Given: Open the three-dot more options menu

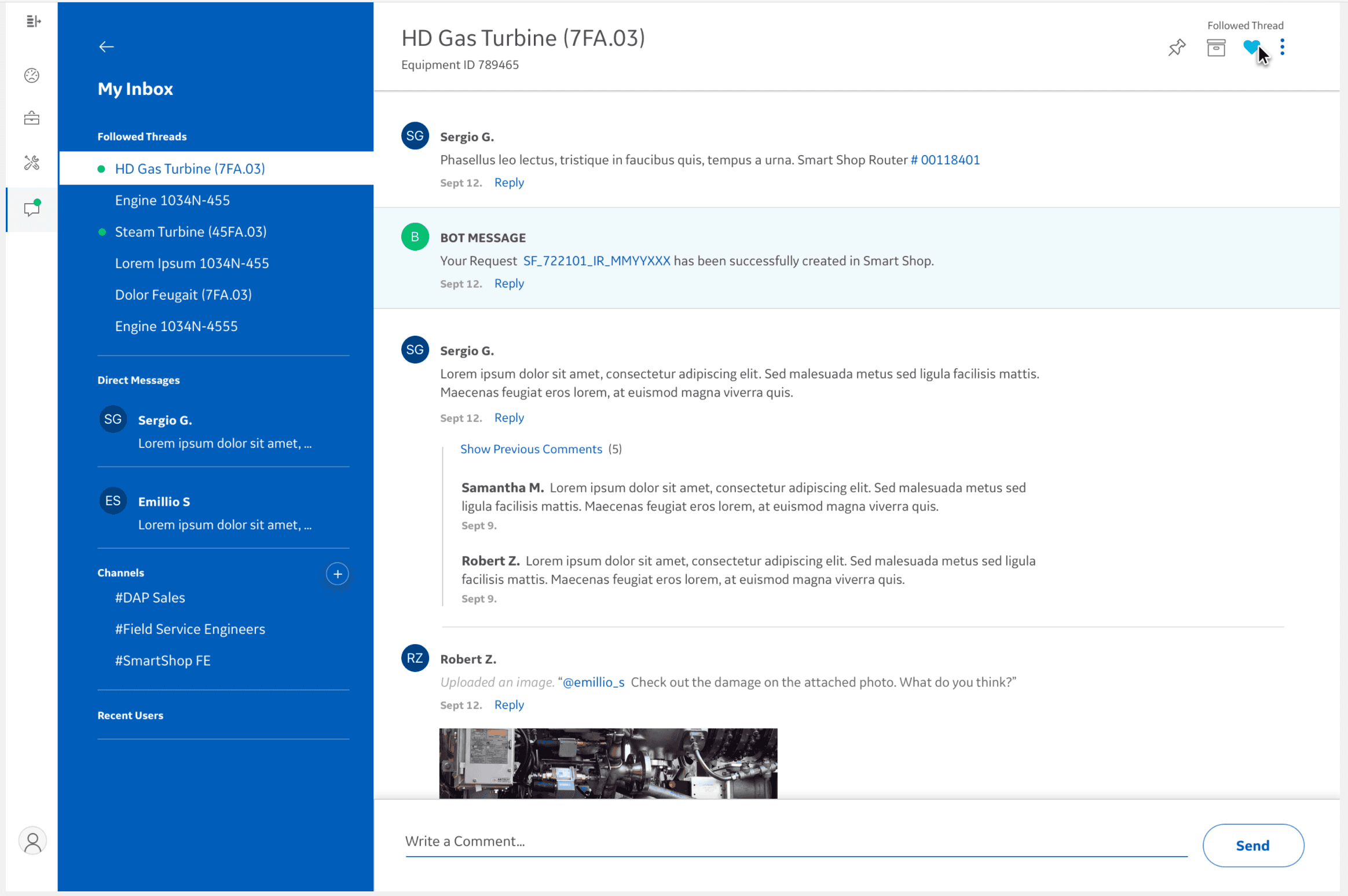Looking at the screenshot, I should pyautogui.click(x=1283, y=47).
